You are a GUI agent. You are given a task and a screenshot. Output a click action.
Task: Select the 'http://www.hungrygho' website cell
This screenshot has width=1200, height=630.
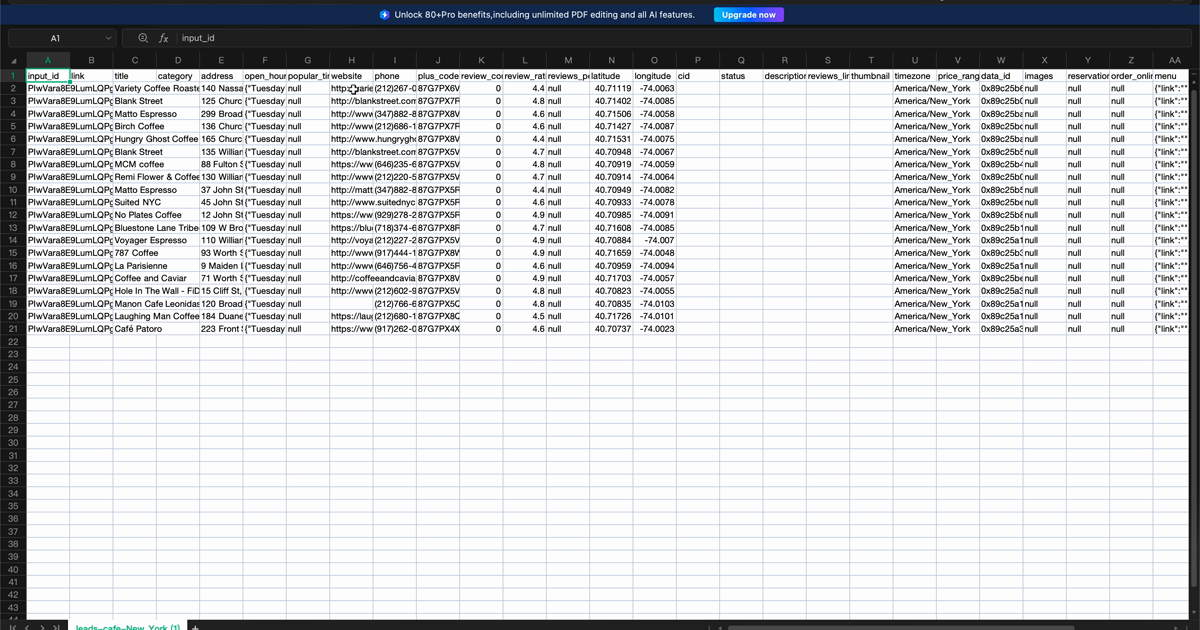pos(373,139)
